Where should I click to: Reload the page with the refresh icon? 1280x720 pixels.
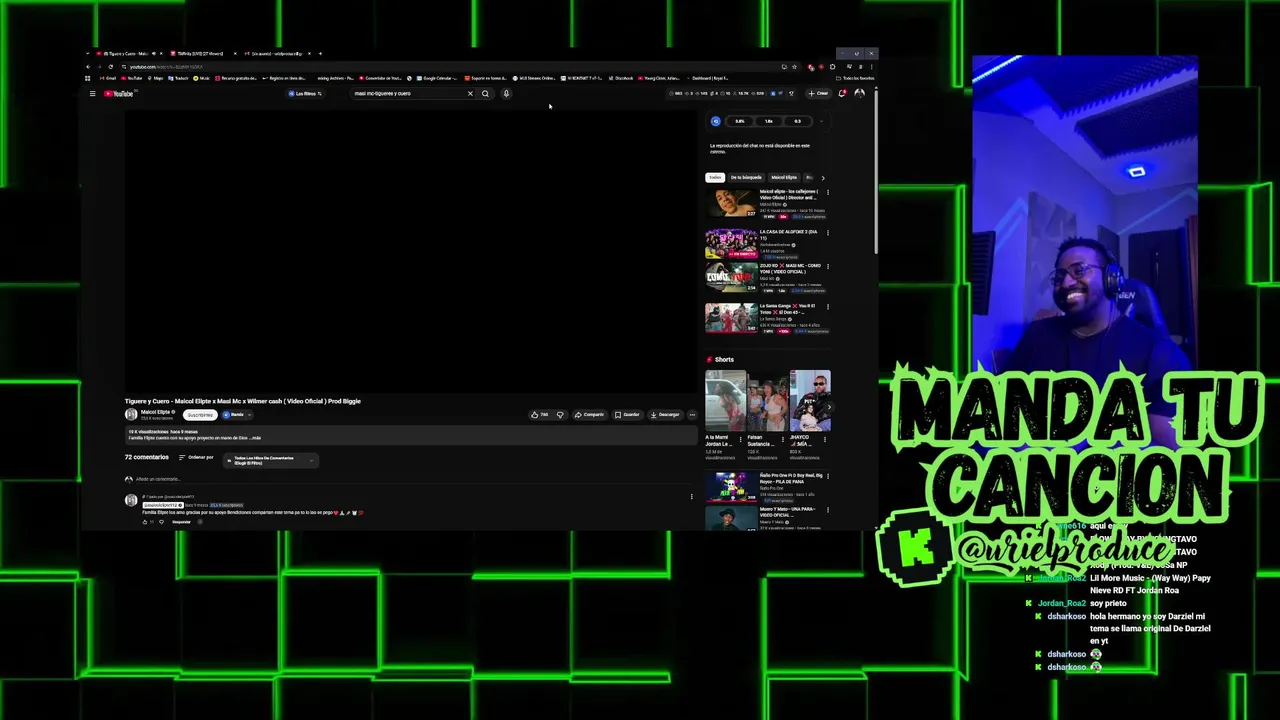[111, 67]
